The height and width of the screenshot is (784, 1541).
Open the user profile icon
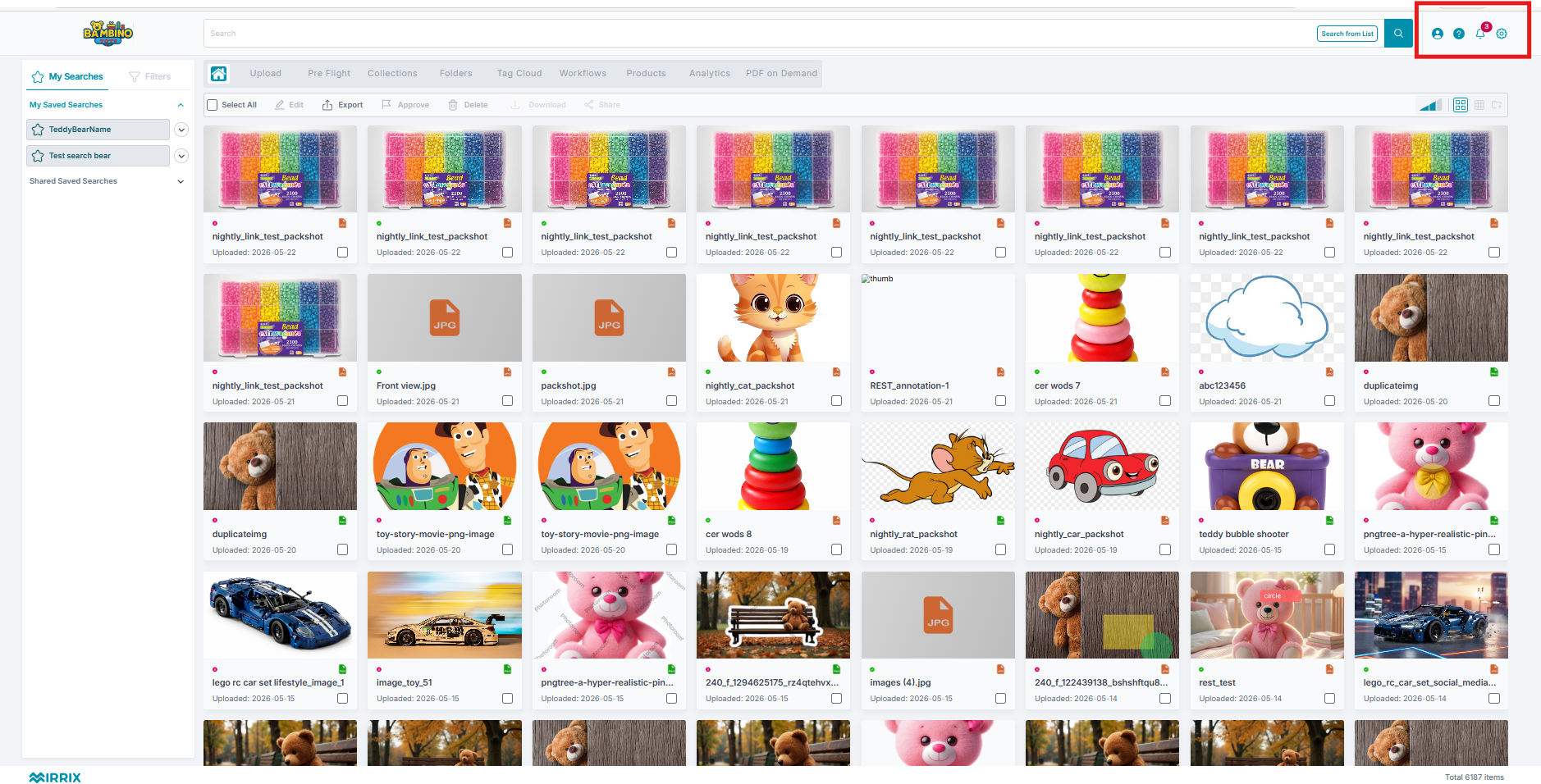(1437, 34)
